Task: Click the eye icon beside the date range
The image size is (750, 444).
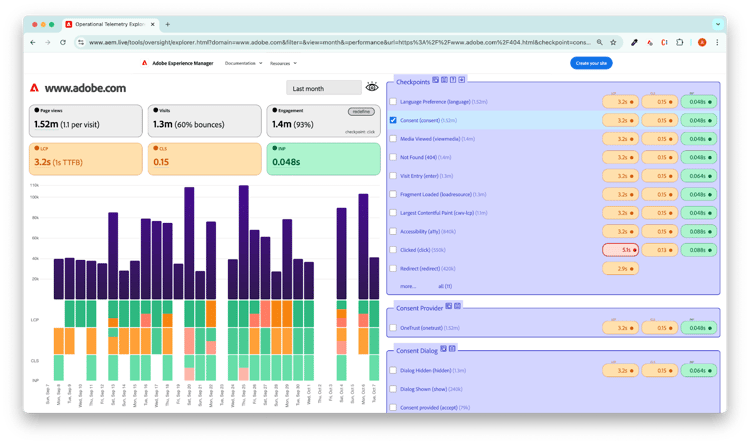Action: [372, 88]
